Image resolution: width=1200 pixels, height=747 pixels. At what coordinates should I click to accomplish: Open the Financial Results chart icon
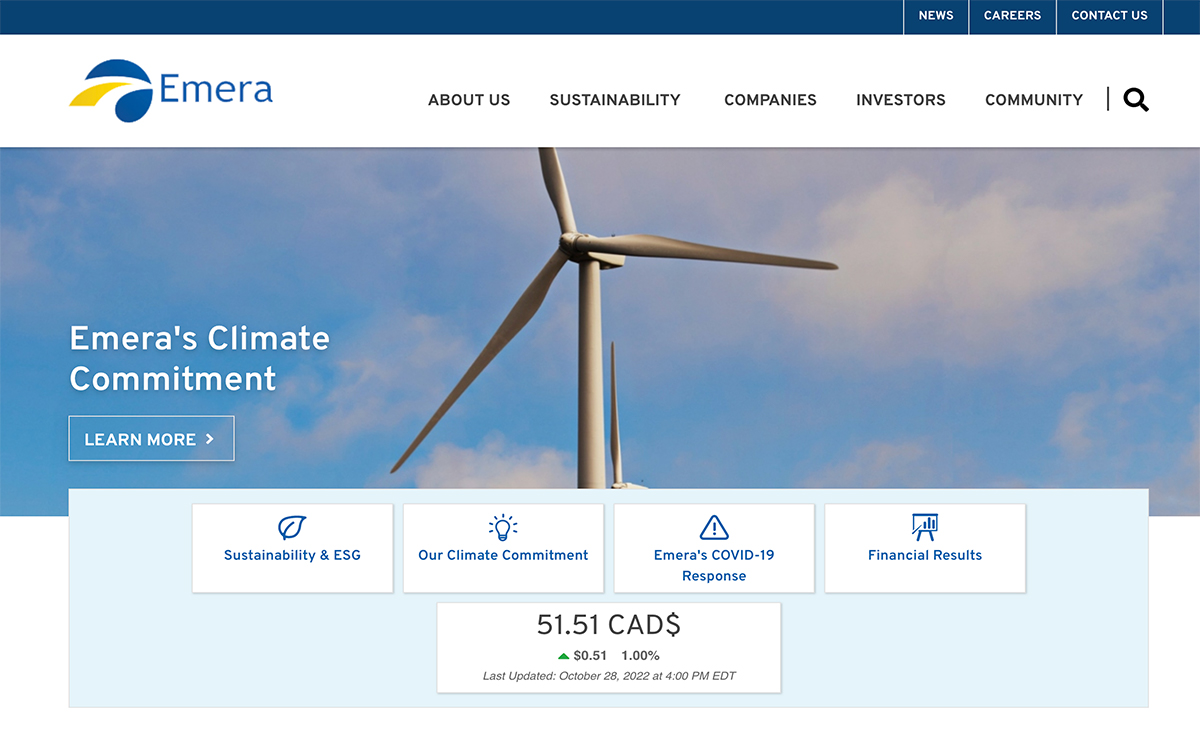[x=925, y=527]
